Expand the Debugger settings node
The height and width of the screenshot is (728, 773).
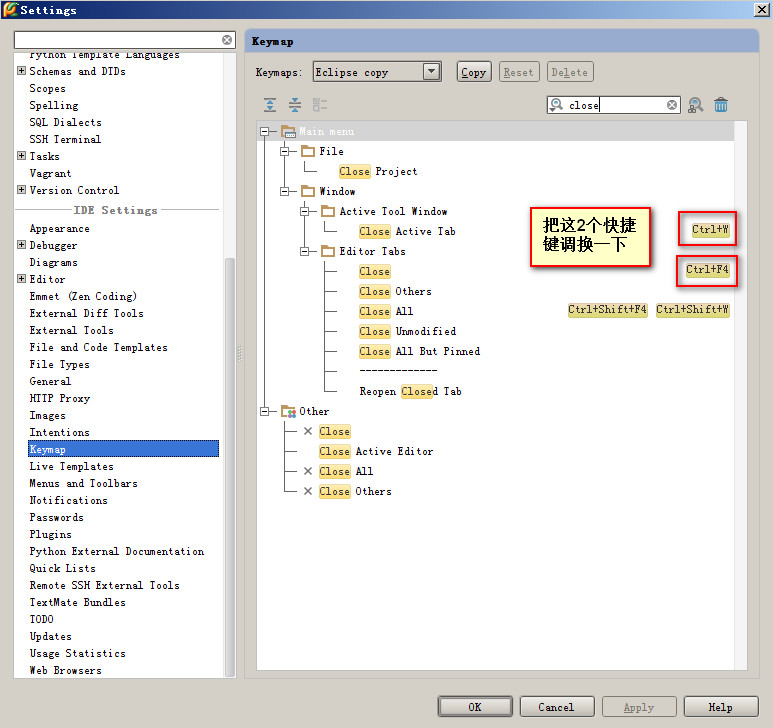pyautogui.click(x=21, y=245)
